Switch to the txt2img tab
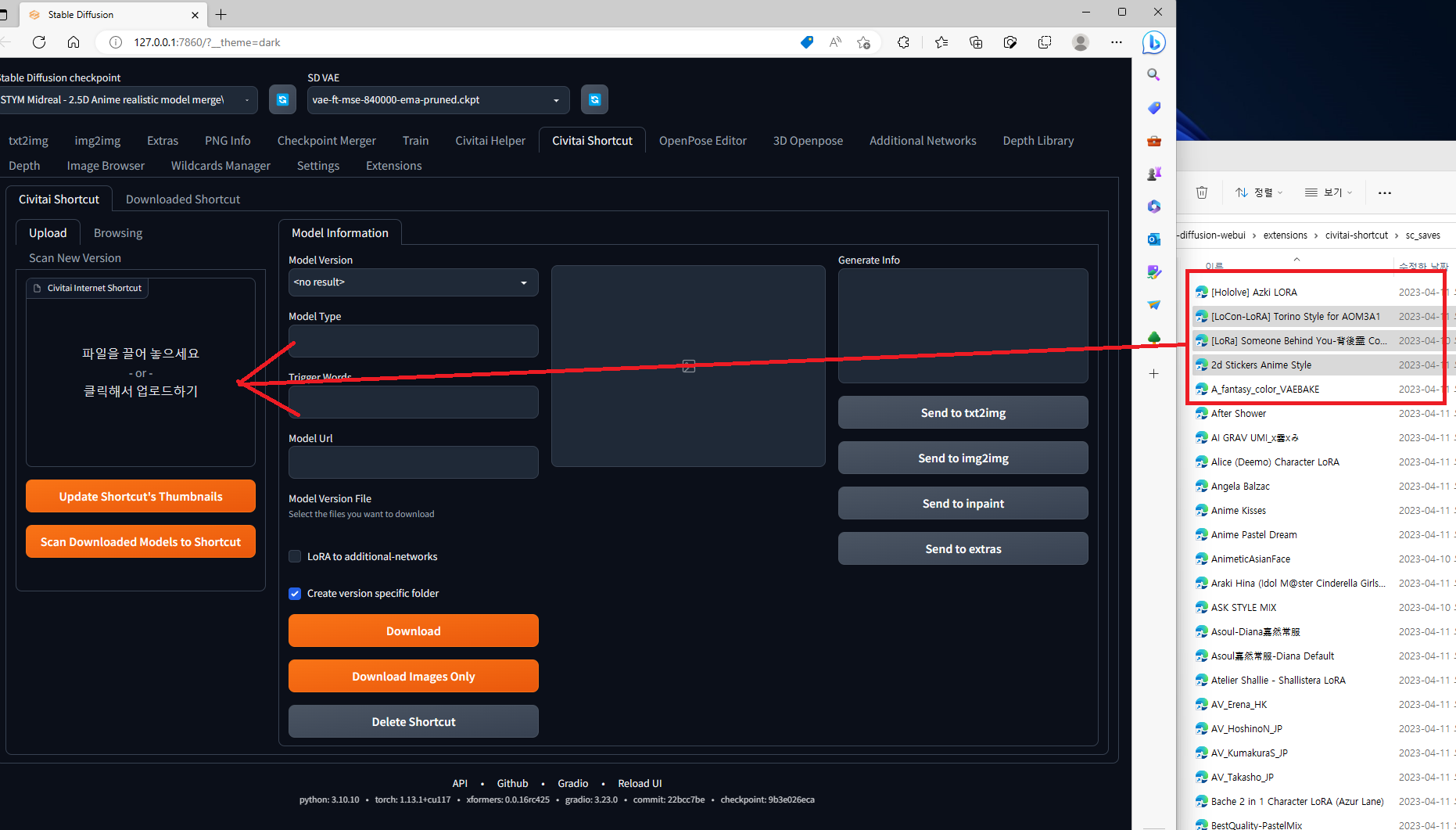 click(28, 141)
